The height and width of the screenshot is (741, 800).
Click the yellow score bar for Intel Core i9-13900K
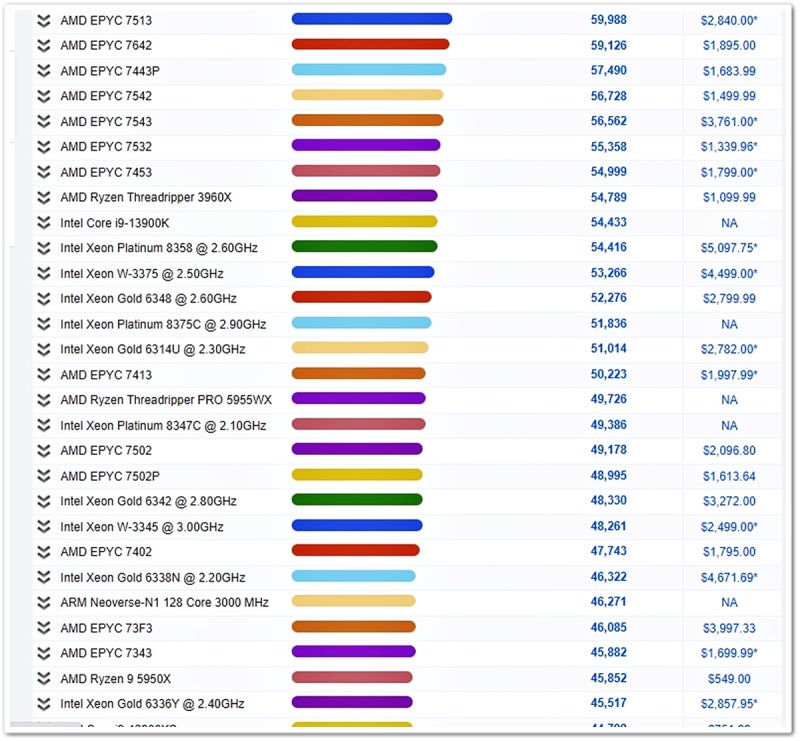click(x=364, y=221)
